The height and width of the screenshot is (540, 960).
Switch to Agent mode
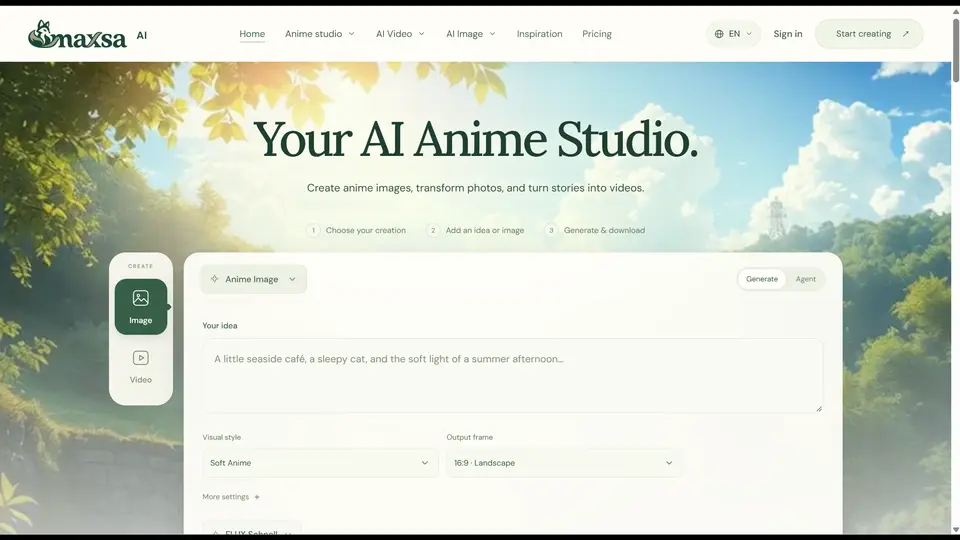pyautogui.click(x=805, y=279)
